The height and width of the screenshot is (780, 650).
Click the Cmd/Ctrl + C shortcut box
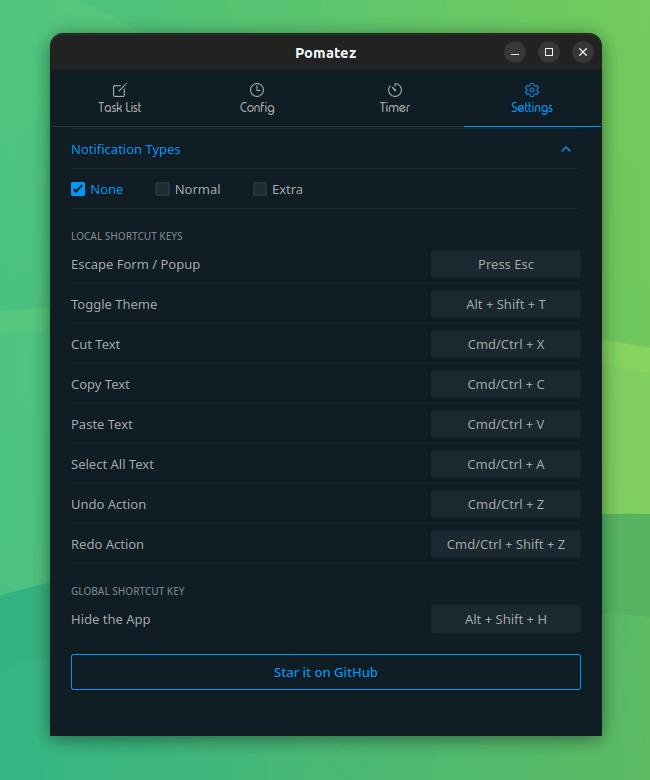pyautogui.click(x=506, y=384)
